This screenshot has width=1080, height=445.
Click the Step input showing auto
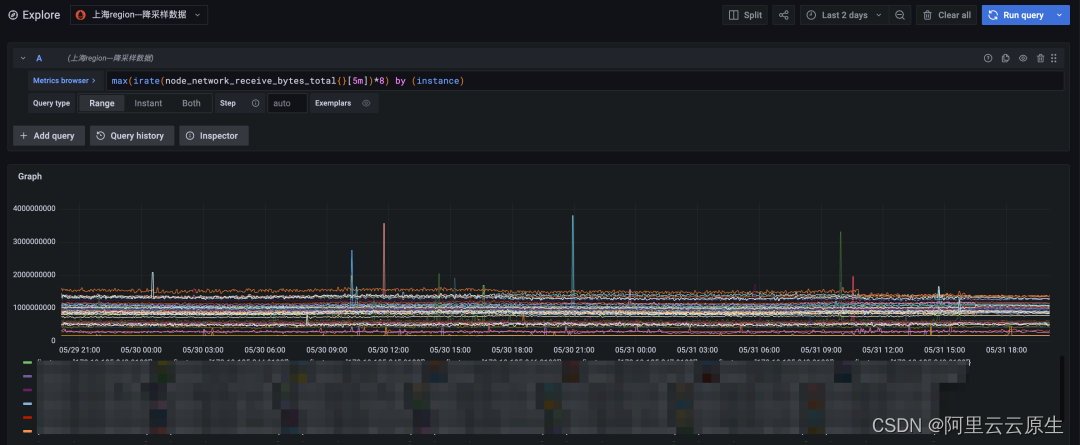pyautogui.click(x=287, y=103)
